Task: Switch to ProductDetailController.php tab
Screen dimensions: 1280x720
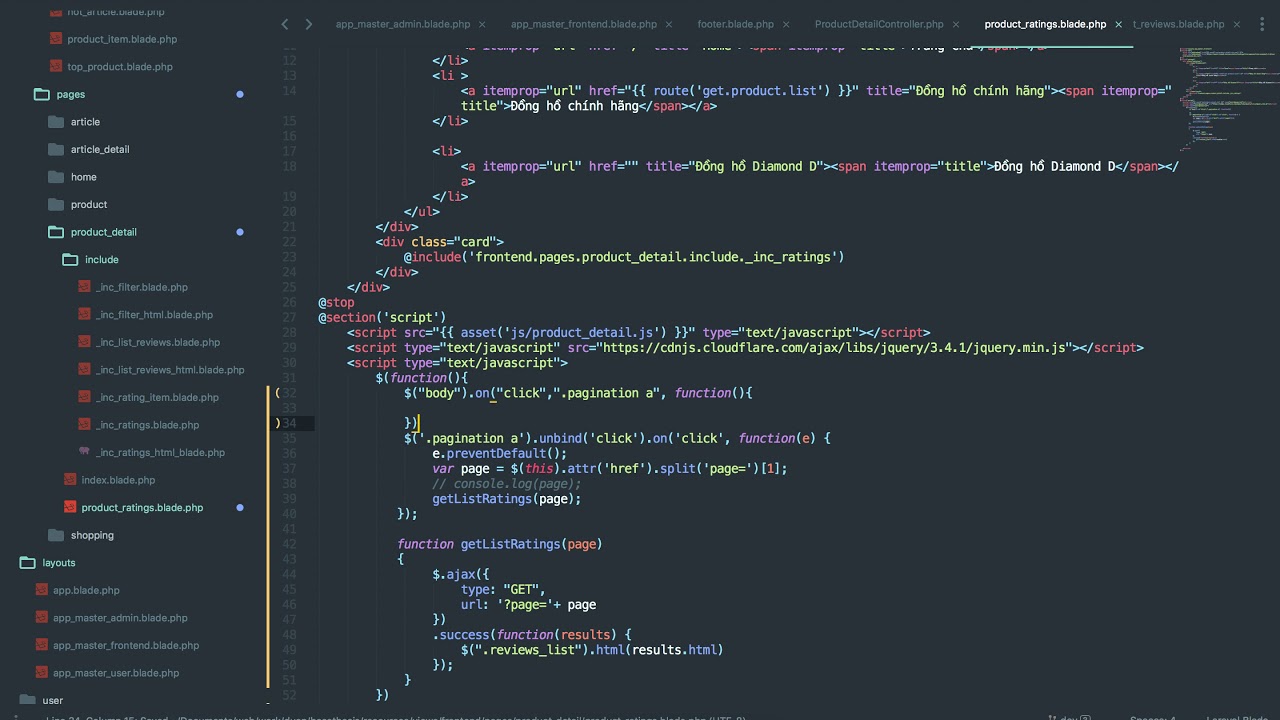Action: click(879, 24)
